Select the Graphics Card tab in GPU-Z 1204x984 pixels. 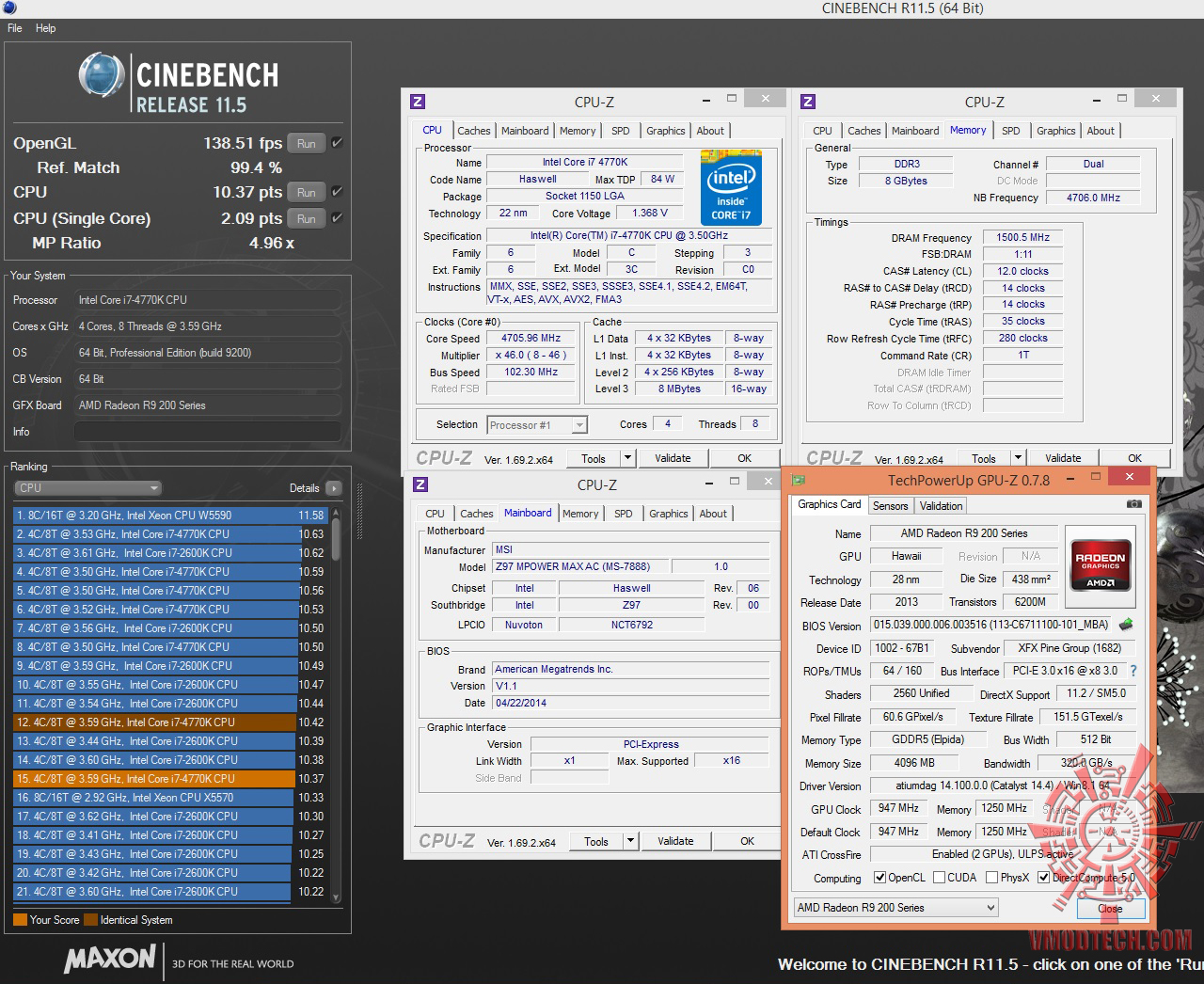pos(830,505)
